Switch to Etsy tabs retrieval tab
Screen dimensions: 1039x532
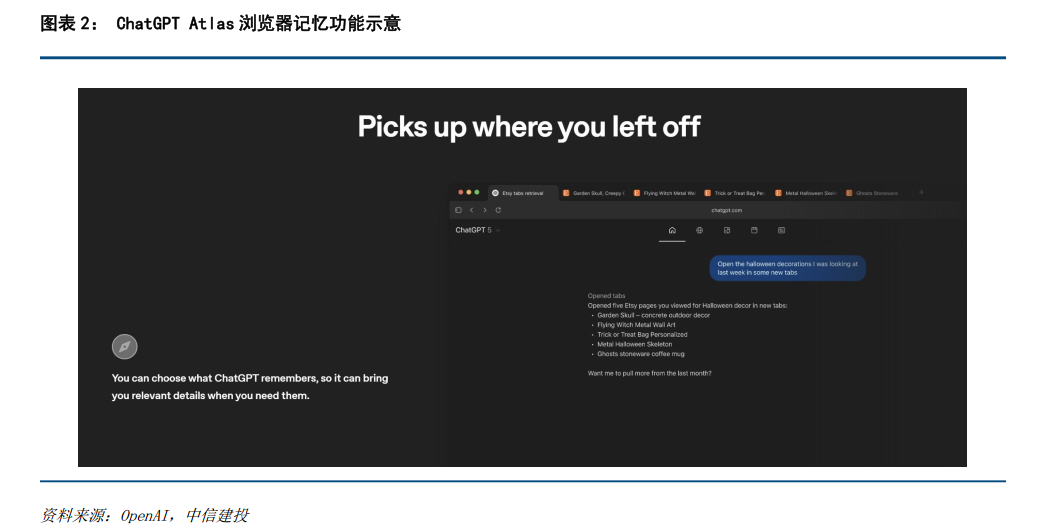click(521, 193)
